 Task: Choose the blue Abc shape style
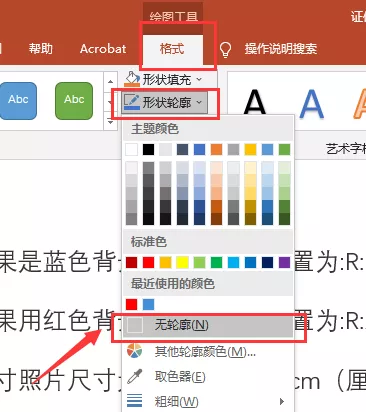18,101
